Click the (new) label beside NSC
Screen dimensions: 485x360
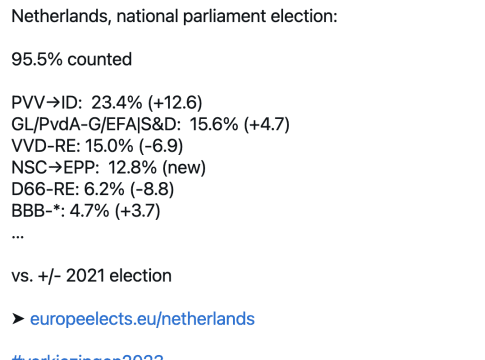pyautogui.click(x=184, y=167)
